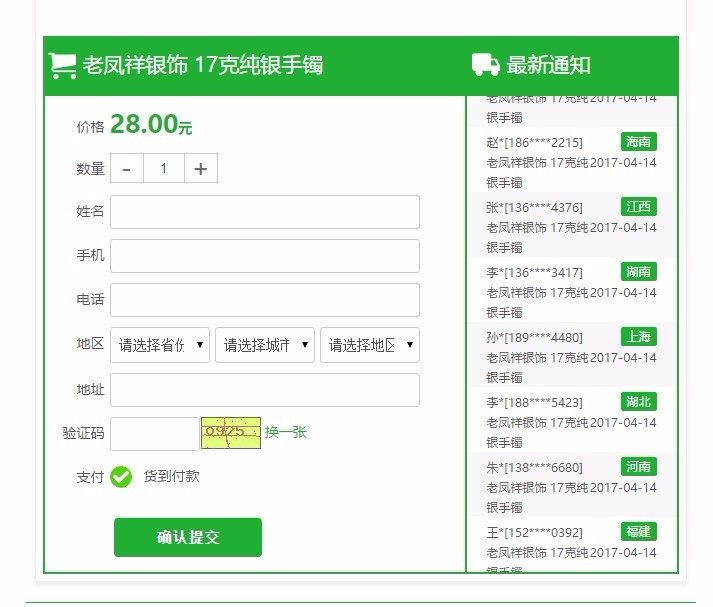This screenshot has width=713, height=607.
Task: Click the 海南 region tag
Action: click(x=639, y=142)
